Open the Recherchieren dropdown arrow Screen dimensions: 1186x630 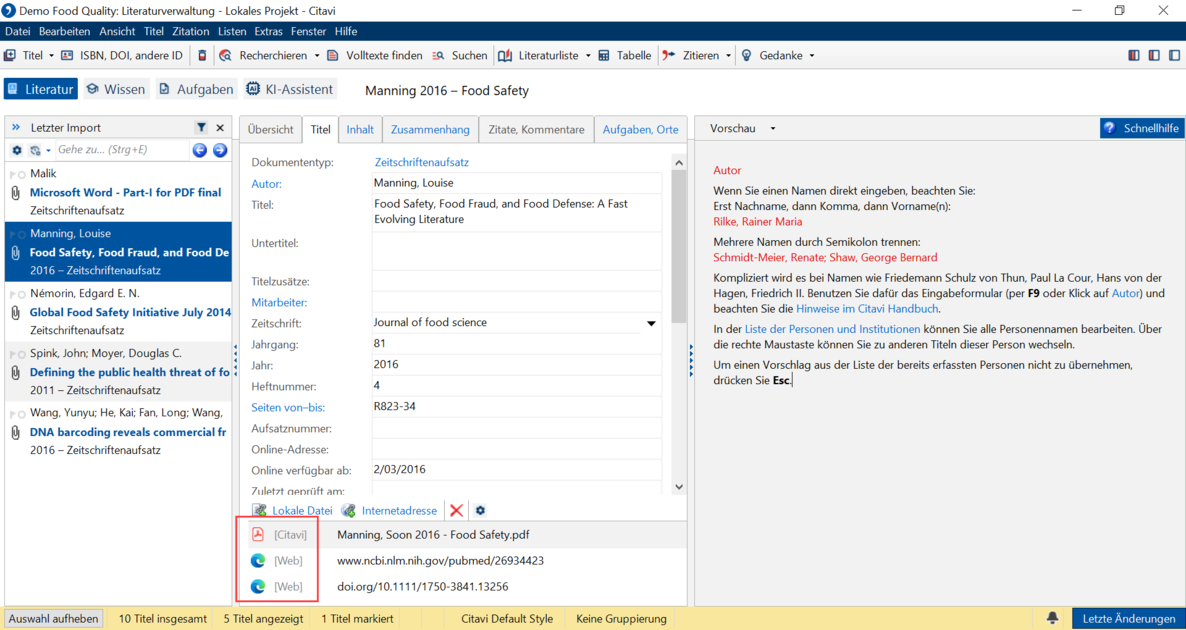pyautogui.click(x=315, y=55)
